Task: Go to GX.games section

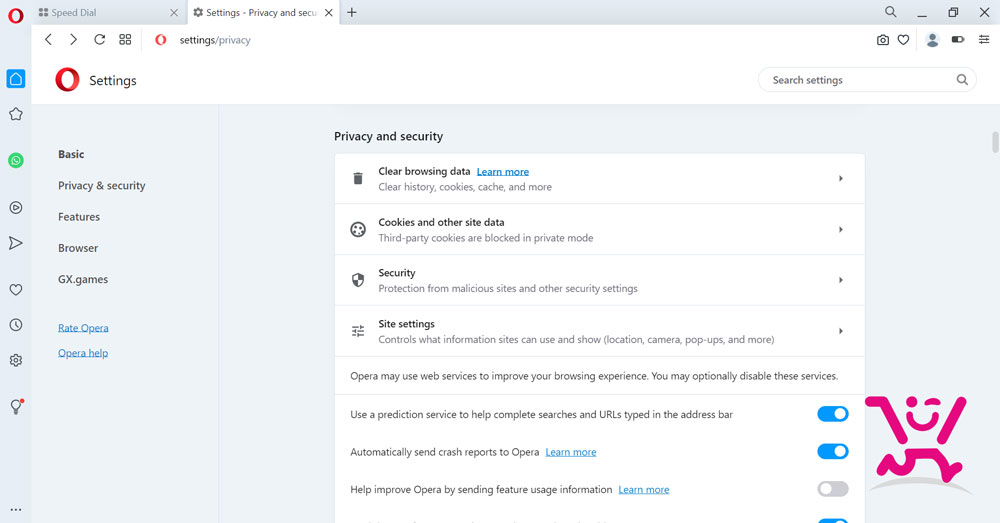Action: [x=83, y=279]
